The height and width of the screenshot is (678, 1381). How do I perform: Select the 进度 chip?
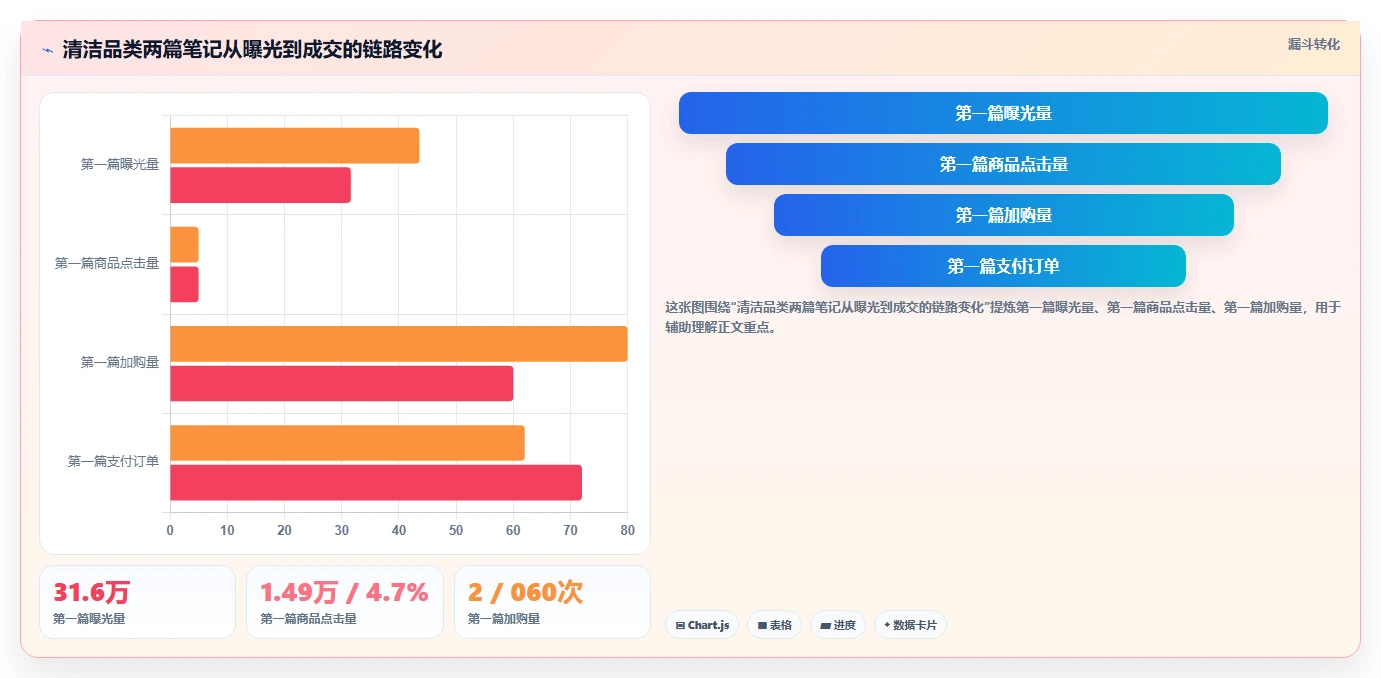tap(838, 625)
